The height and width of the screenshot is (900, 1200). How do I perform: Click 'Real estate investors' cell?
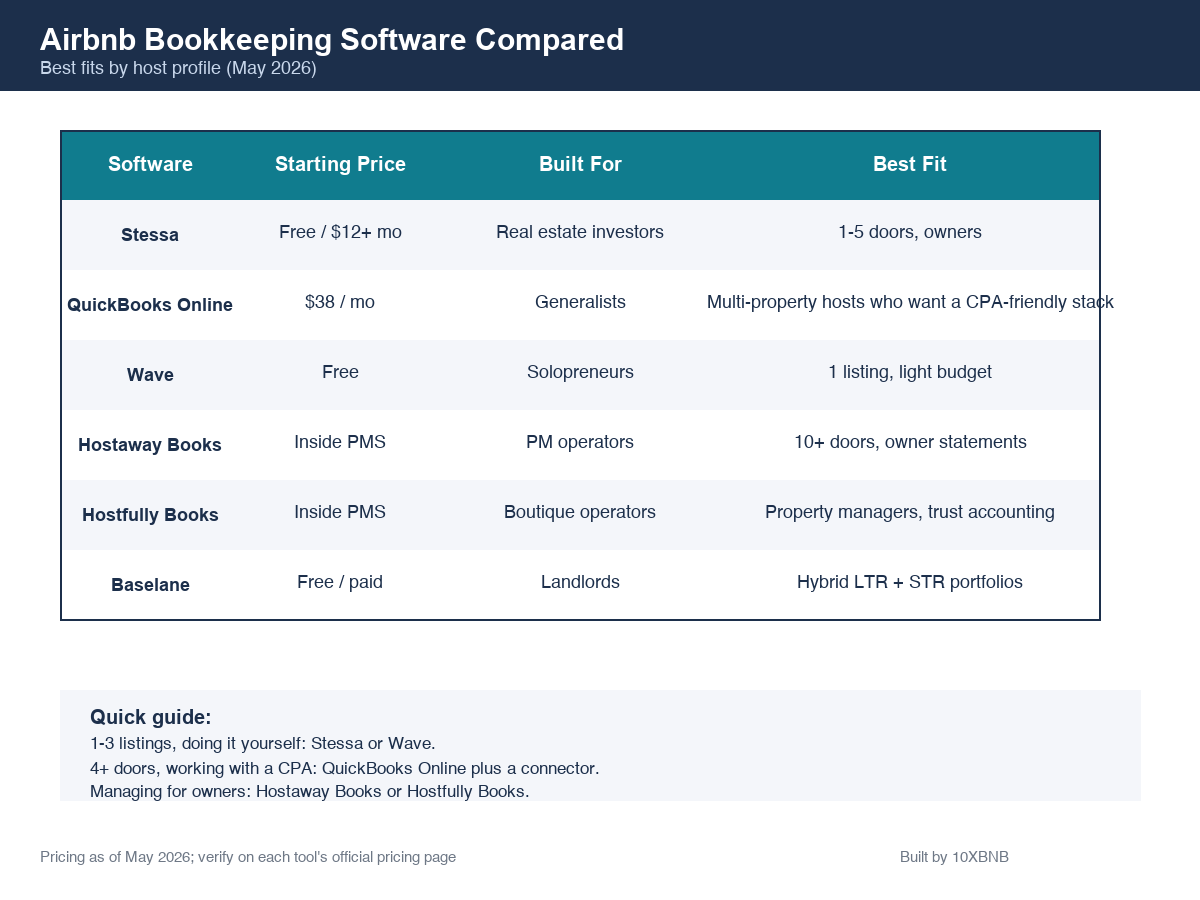coord(580,232)
